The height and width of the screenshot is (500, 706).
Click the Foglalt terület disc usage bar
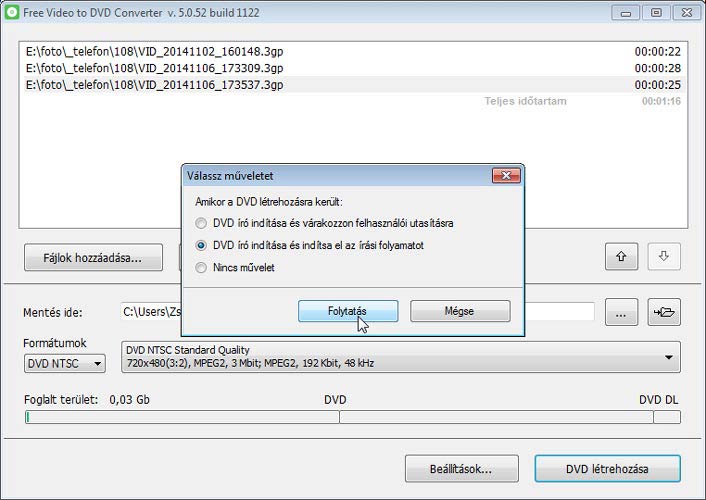353,417
